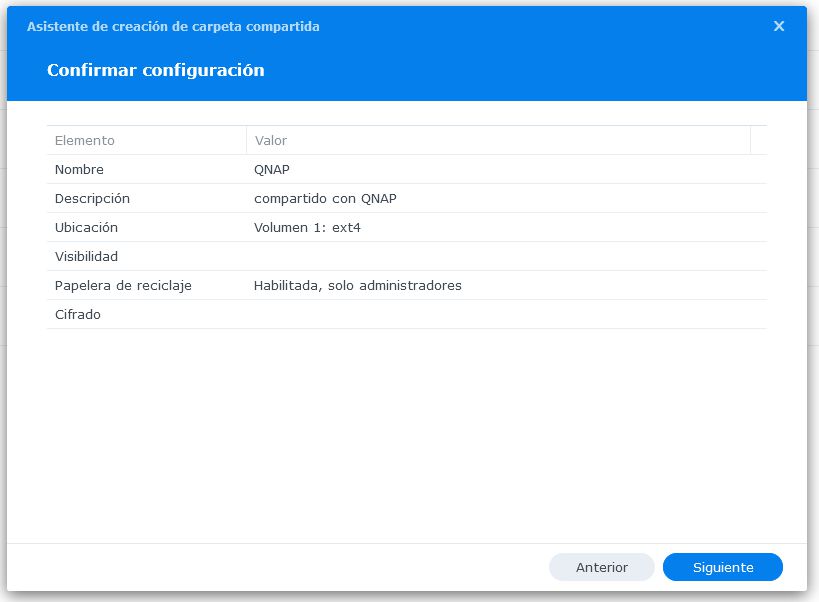Go back with the Anterior button
This screenshot has width=819, height=602.
(x=601, y=567)
